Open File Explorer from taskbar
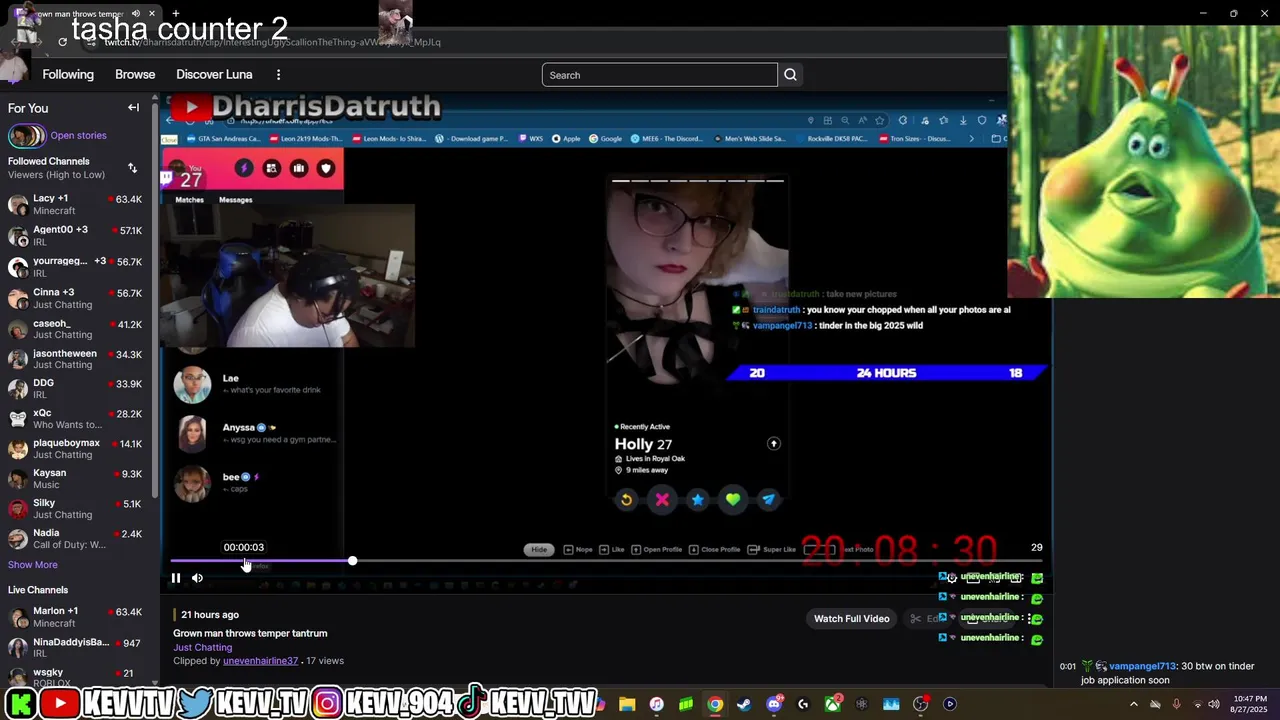The image size is (1280, 720). [627, 705]
